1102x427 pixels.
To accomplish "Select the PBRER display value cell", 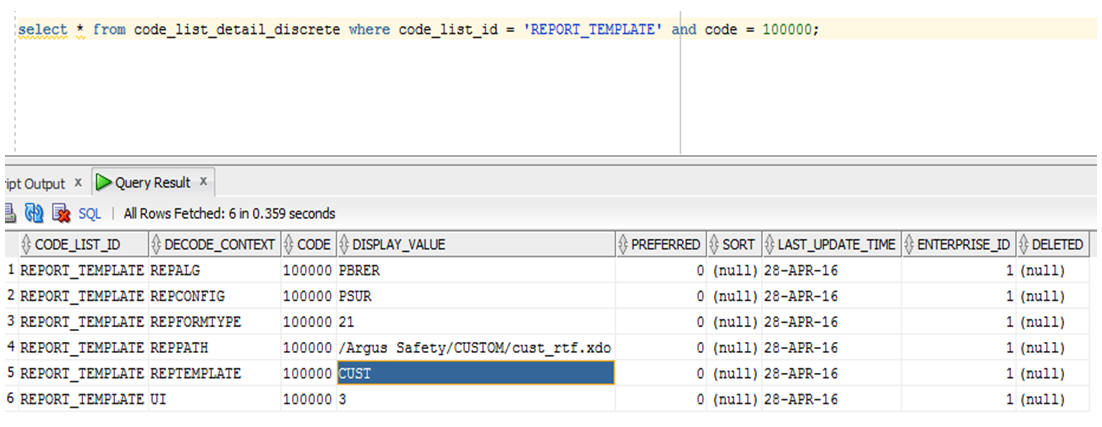I will point(476,270).
